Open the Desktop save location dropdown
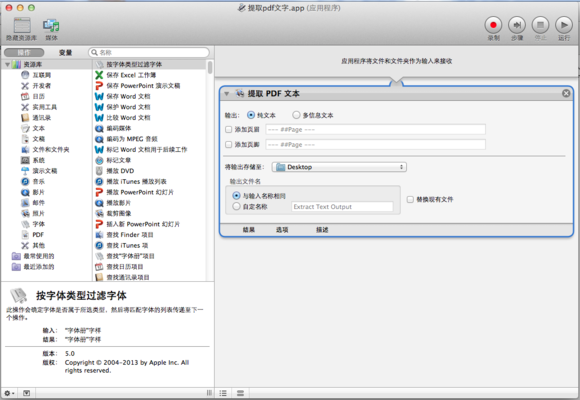This screenshot has width=580, height=400. [339, 167]
